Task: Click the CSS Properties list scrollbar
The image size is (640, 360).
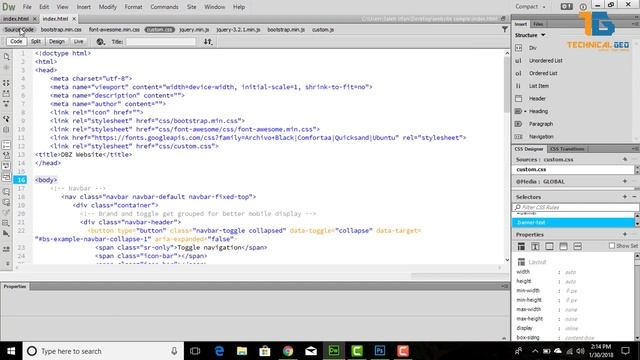Action: click(x=637, y=296)
